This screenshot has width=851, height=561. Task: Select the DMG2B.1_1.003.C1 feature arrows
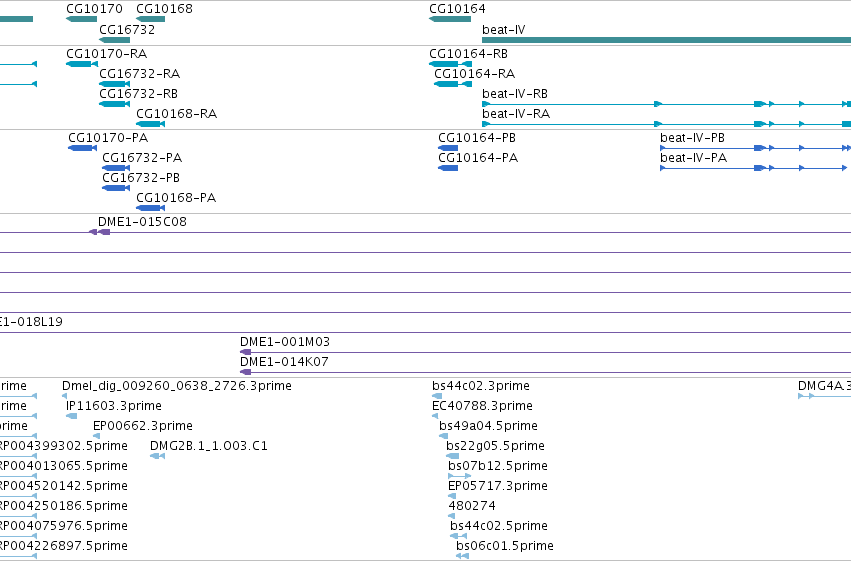pyautogui.click(x=157, y=456)
